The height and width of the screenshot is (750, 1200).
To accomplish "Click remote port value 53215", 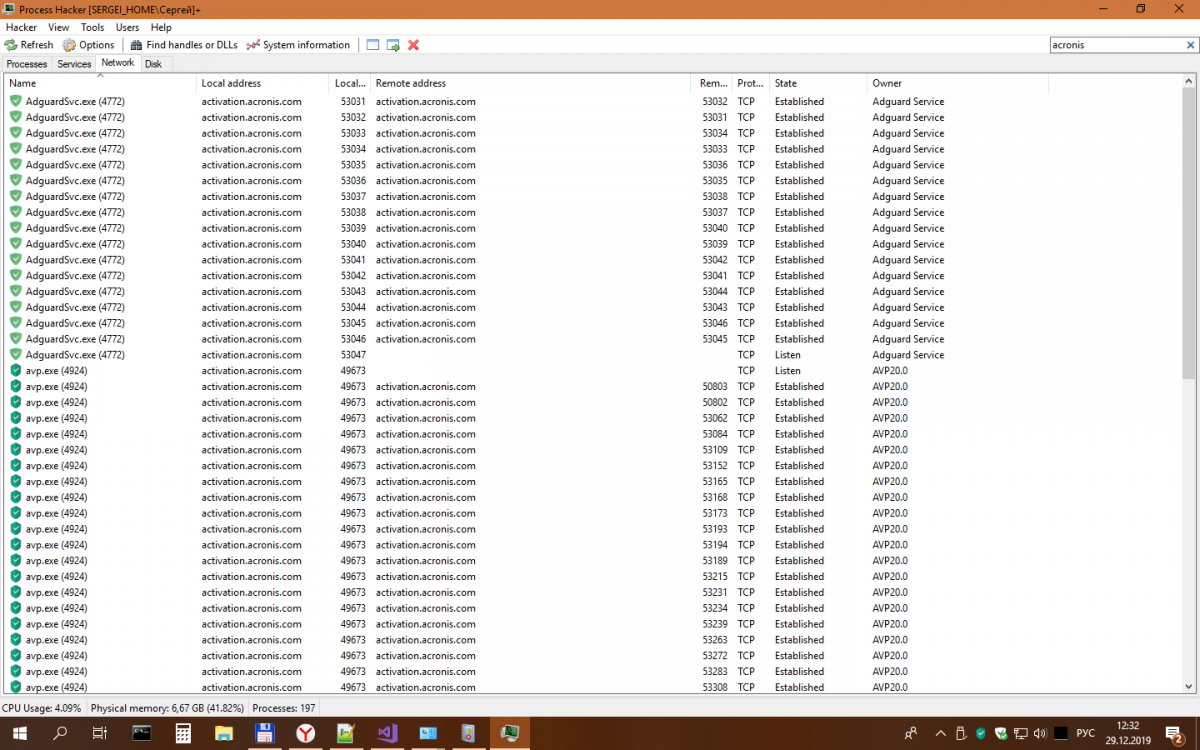I will tap(715, 576).
